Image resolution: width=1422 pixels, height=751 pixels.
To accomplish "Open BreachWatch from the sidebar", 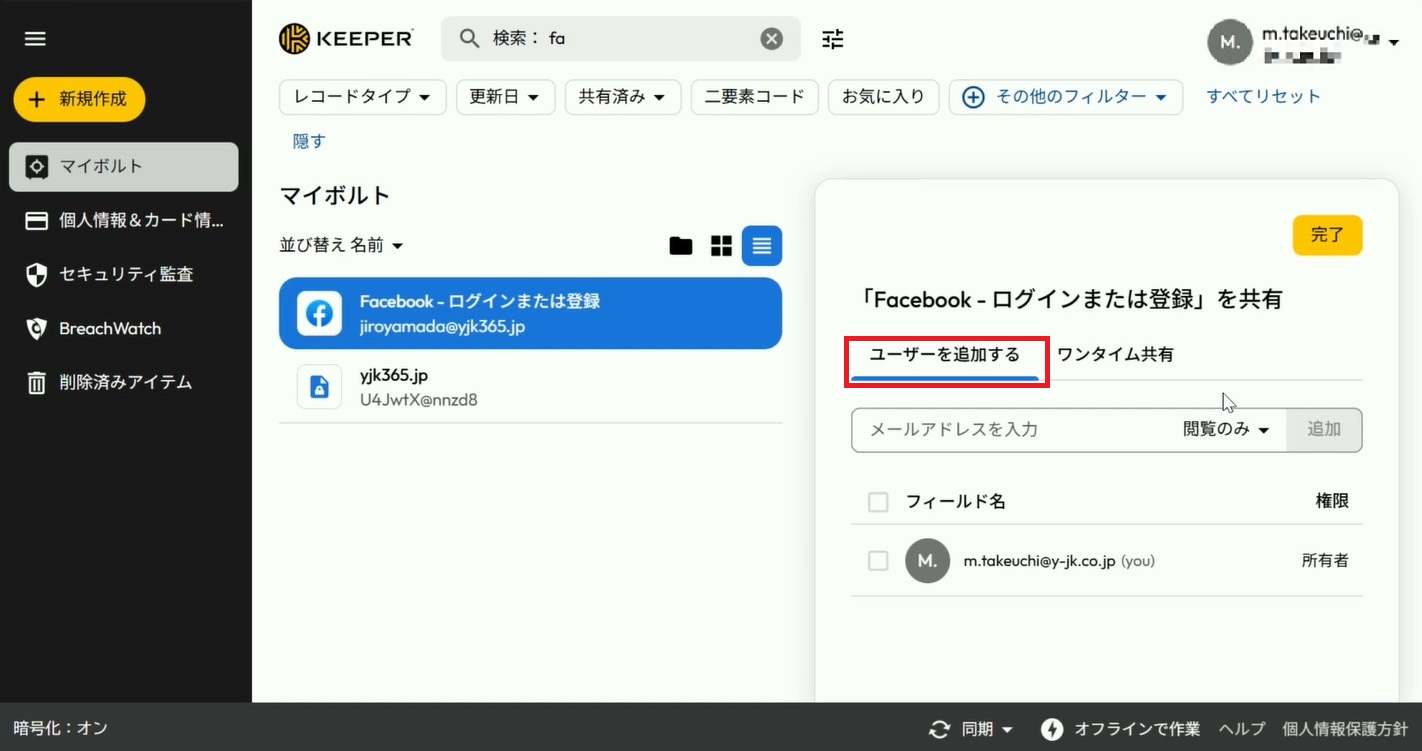I will click(x=108, y=328).
